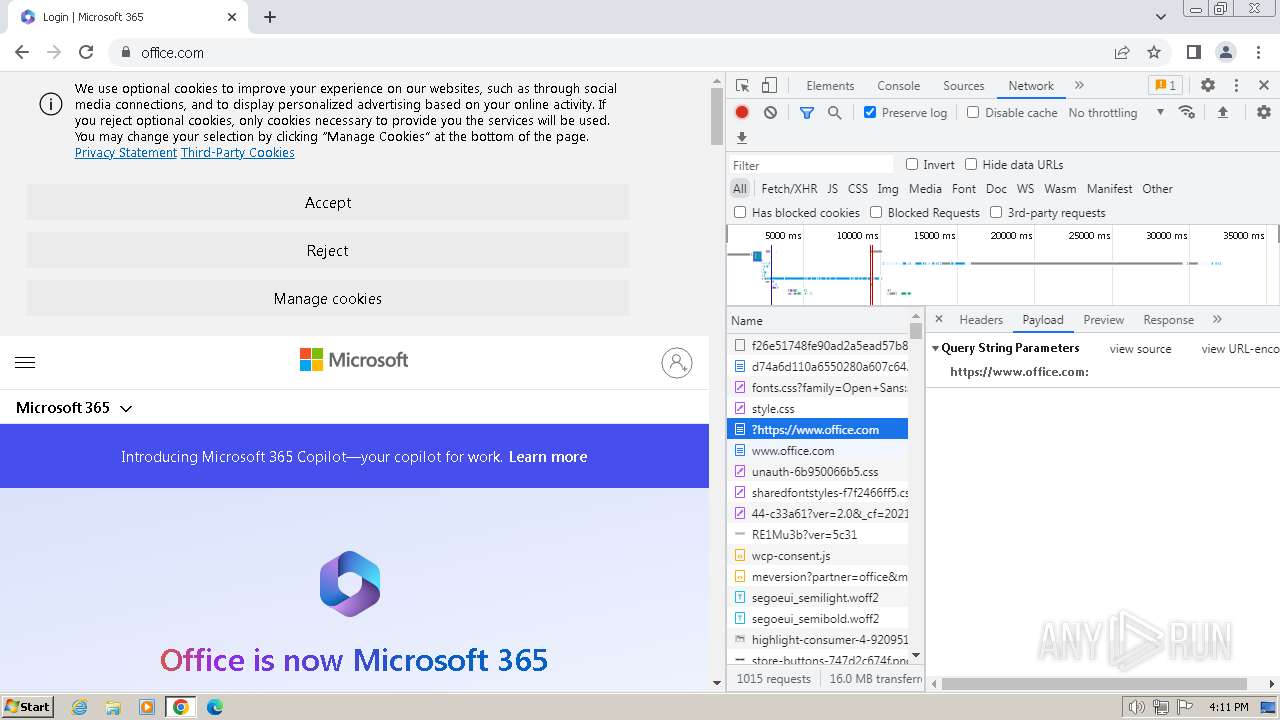Open the Third-Party Cookies link
This screenshot has width=1280, height=720.
(238, 153)
